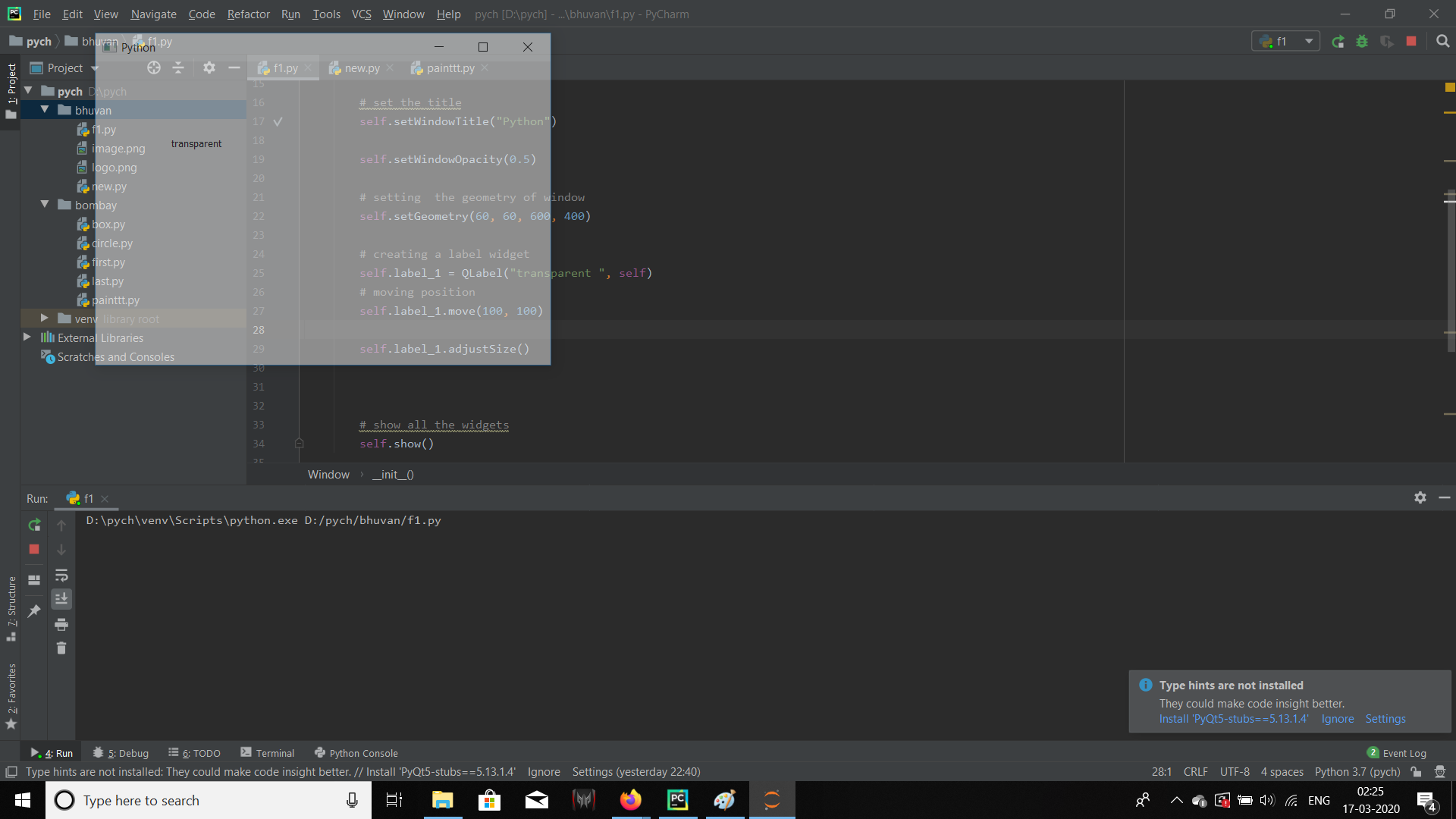The image size is (1456, 819).
Task: Expand the bombay folder in project tree
Action: pos(44,204)
